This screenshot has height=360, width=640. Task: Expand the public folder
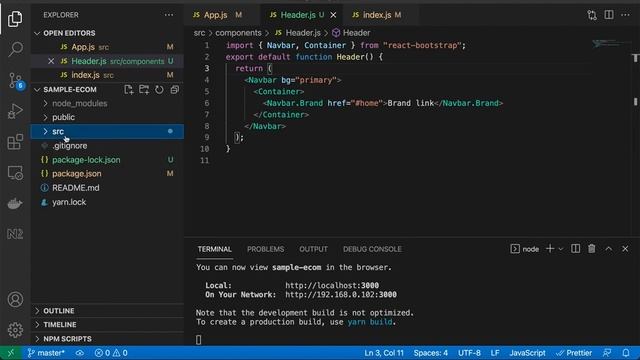coord(45,117)
